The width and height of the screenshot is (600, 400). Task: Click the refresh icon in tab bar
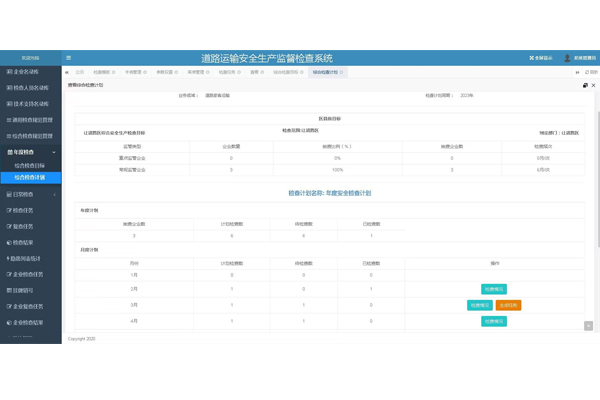pyautogui.click(x=591, y=72)
